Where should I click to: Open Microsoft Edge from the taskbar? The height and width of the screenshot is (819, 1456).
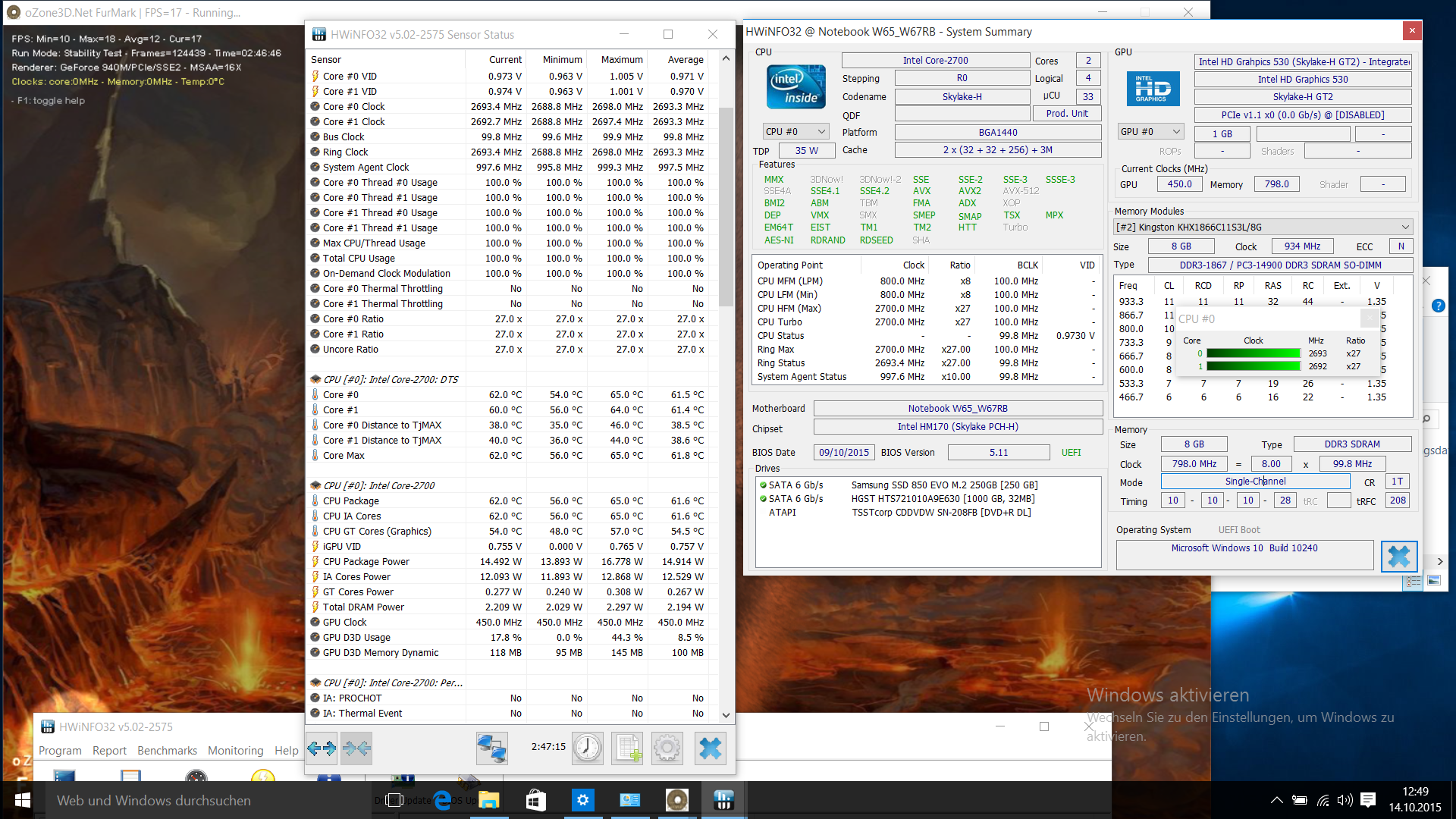[442, 800]
